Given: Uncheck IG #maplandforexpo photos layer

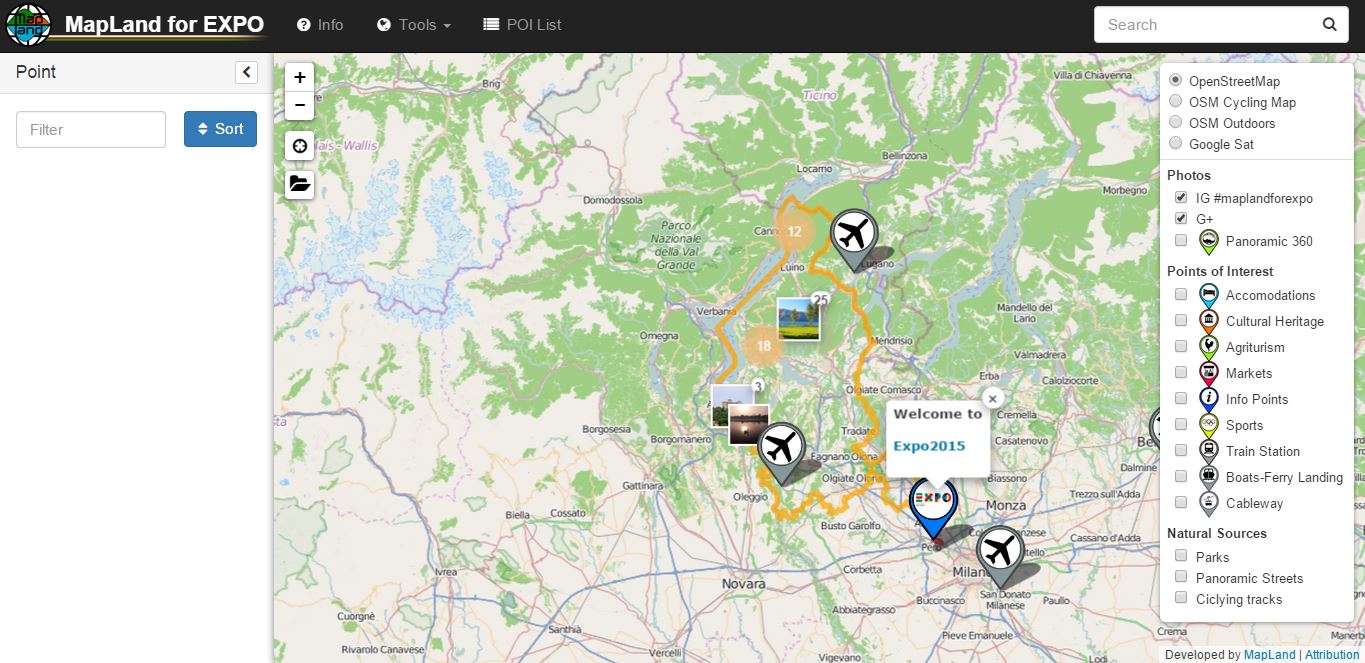Looking at the screenshot, I should click(1181, 197).
